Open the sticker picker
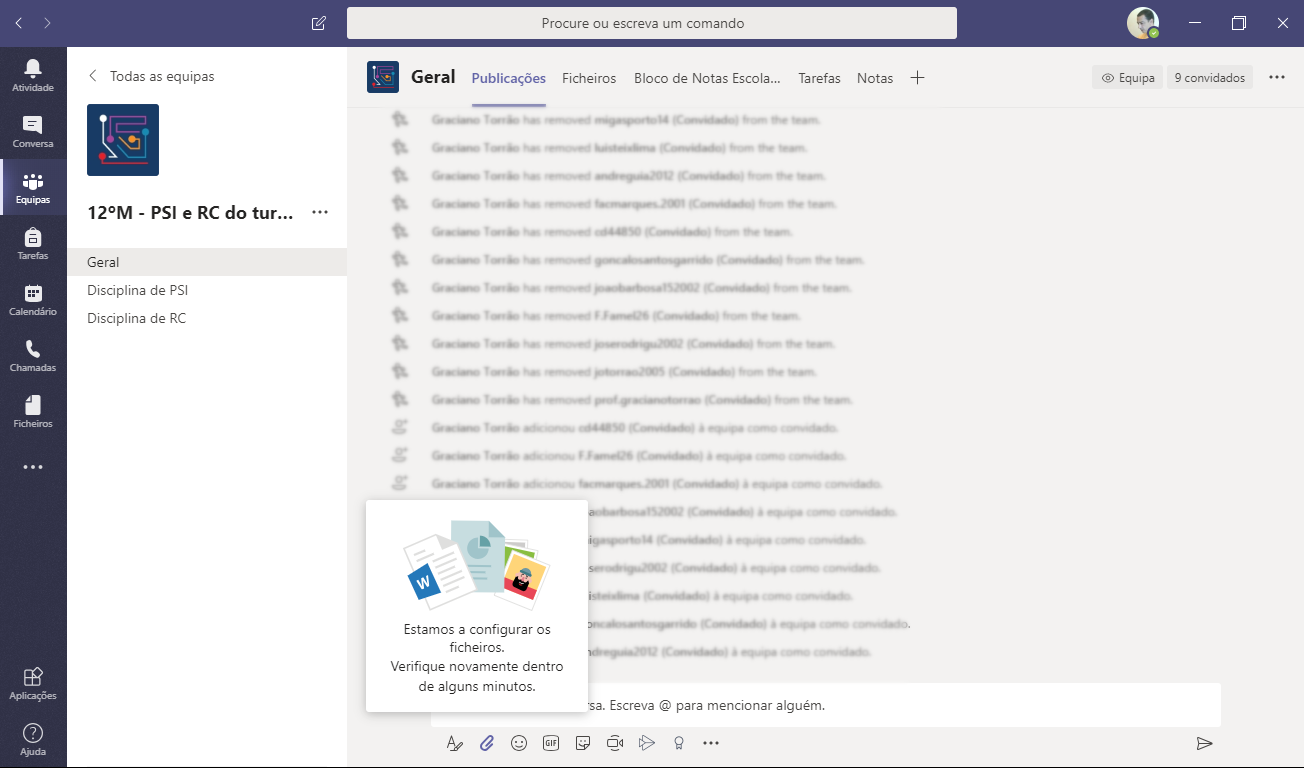 (583, 743)
